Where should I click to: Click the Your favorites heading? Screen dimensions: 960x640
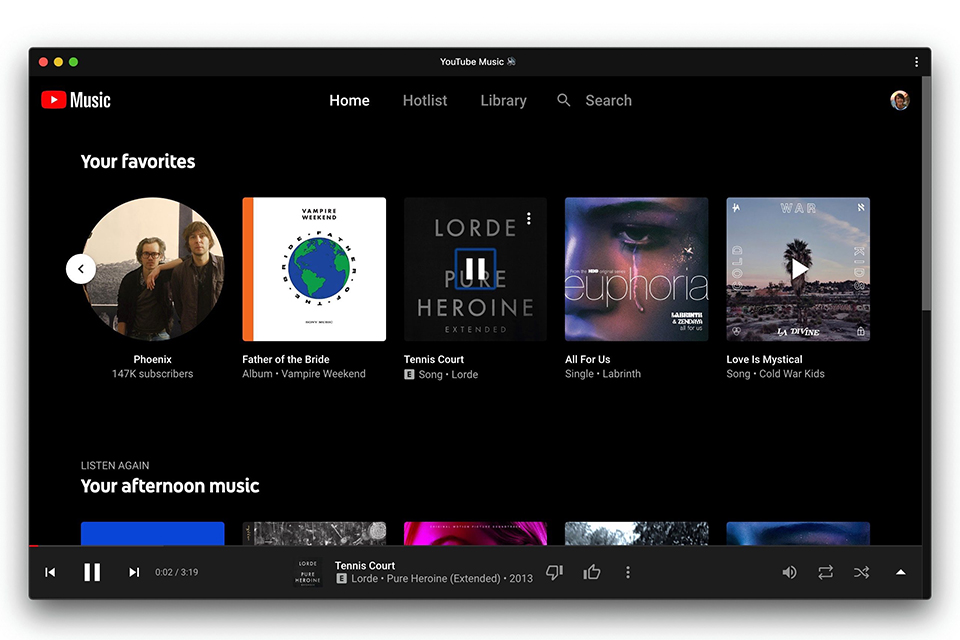coord(138,161)
